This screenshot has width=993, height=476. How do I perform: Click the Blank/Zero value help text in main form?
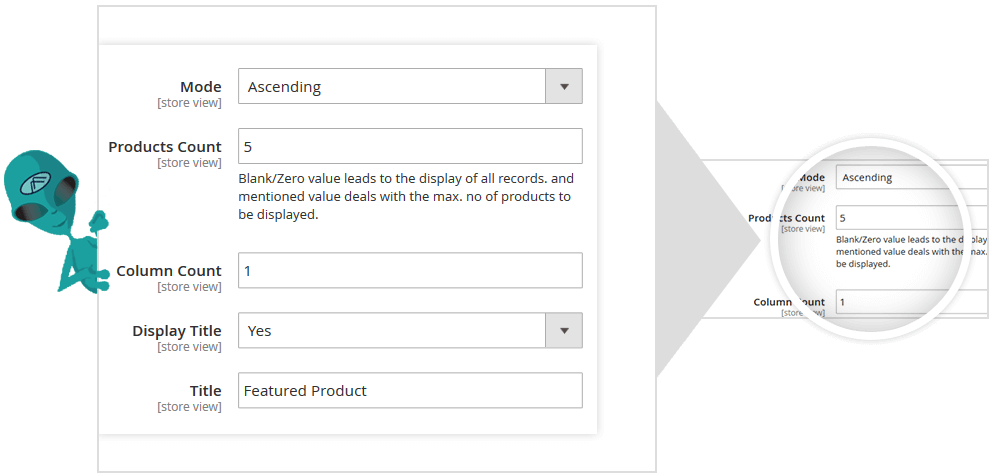coord(405,196)
